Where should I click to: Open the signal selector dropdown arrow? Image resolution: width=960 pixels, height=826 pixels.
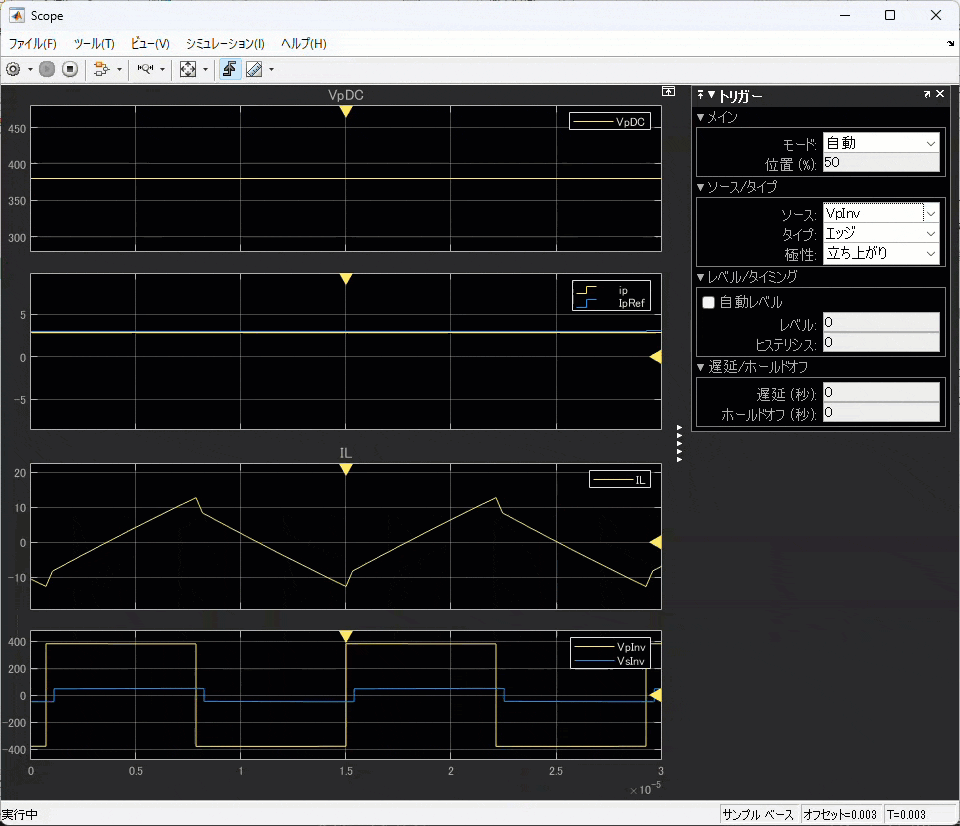119,70
